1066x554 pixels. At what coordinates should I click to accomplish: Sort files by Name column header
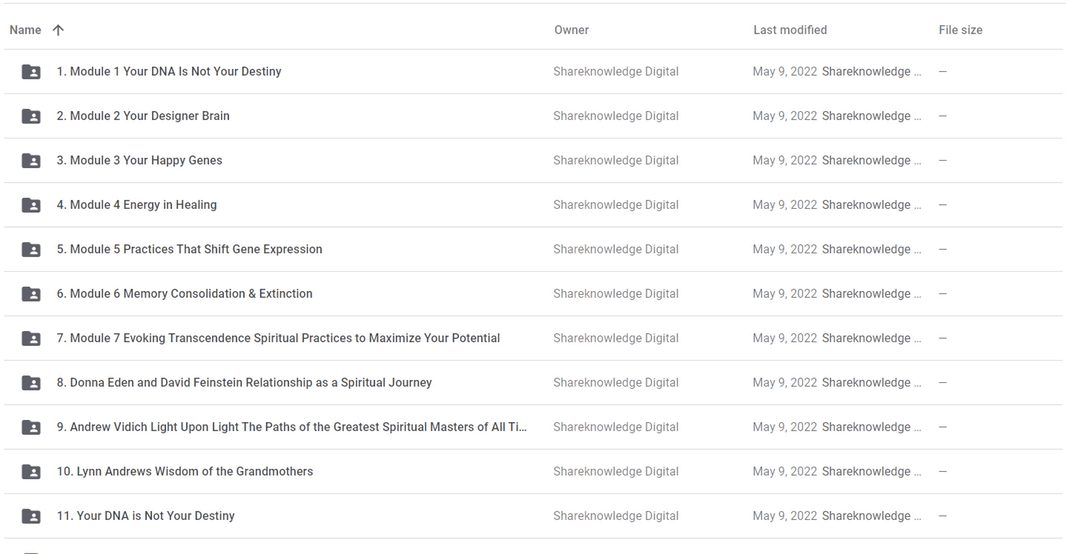point(25,30)
